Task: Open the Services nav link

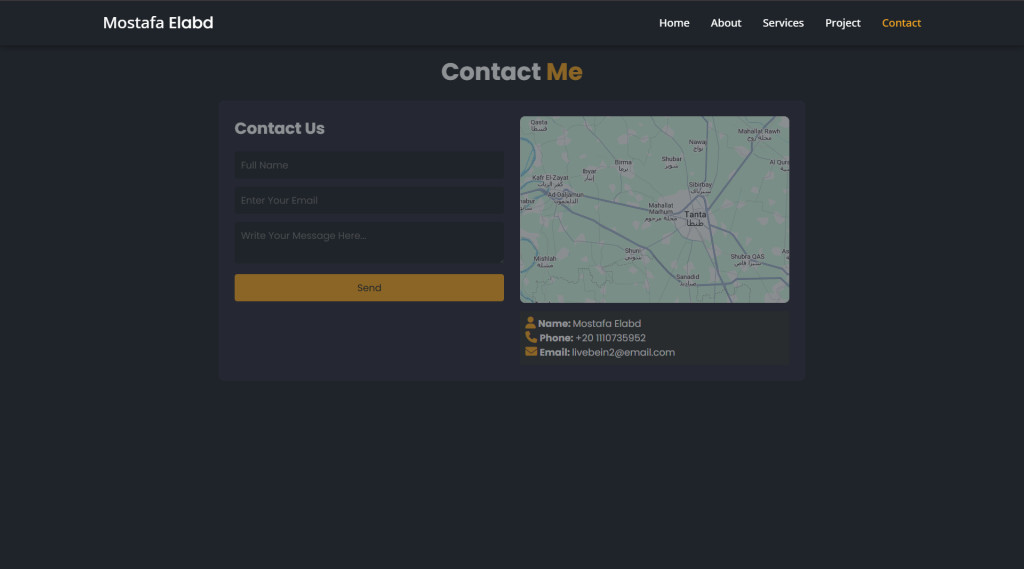Action: coord(783,23)
